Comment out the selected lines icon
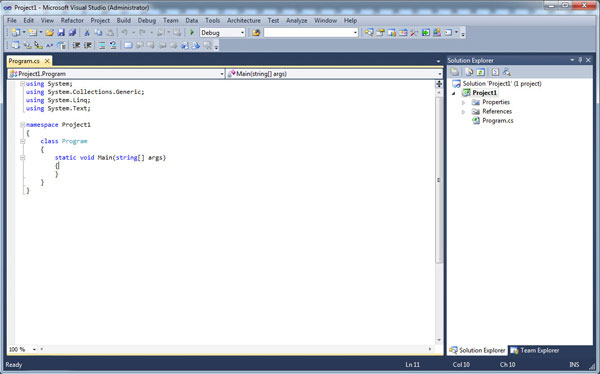Screen dimensions: 600x374 click(102, 45)
